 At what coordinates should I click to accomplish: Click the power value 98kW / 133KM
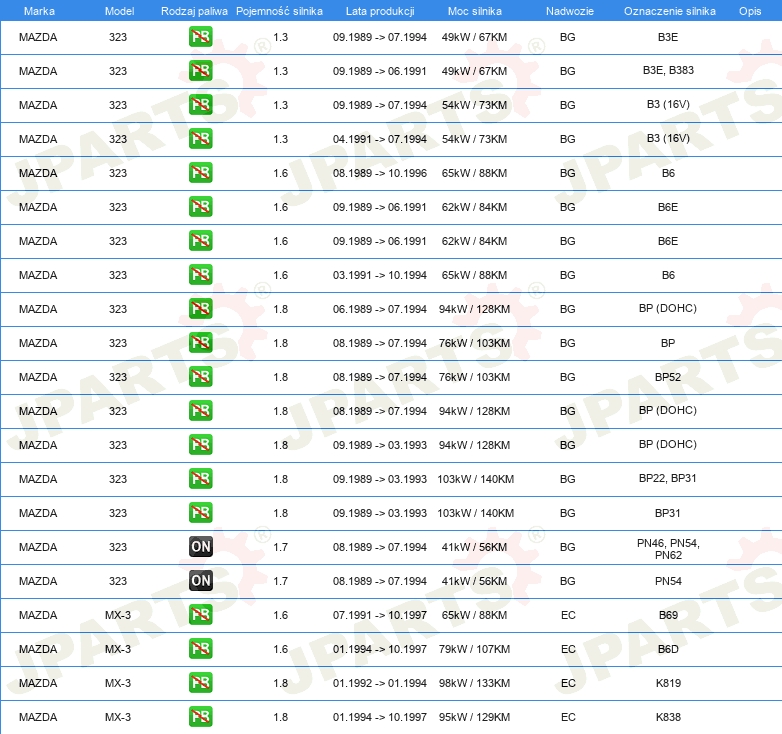tap(474, 683)
